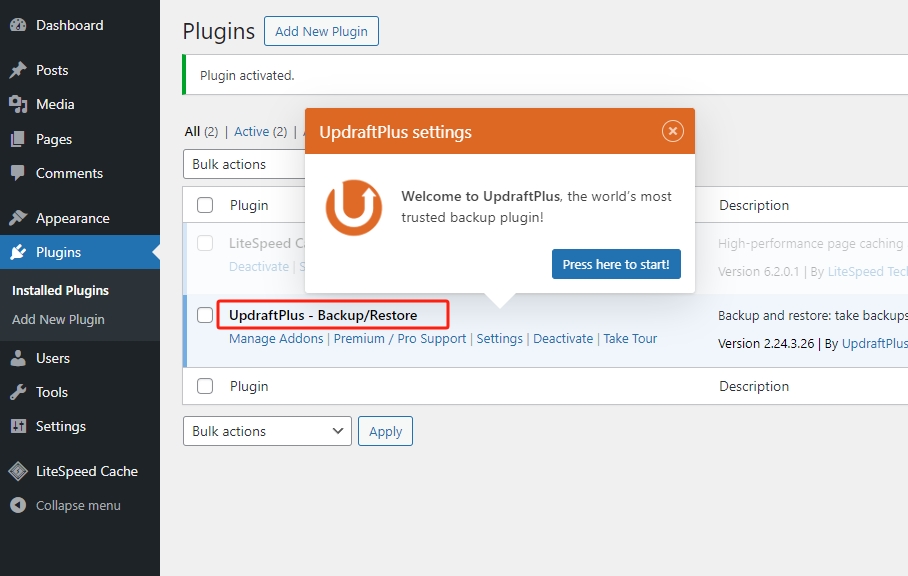Viewport: 908px width, 576px height.
Task: Click the bottom Apply button
Action: [385, 431]
